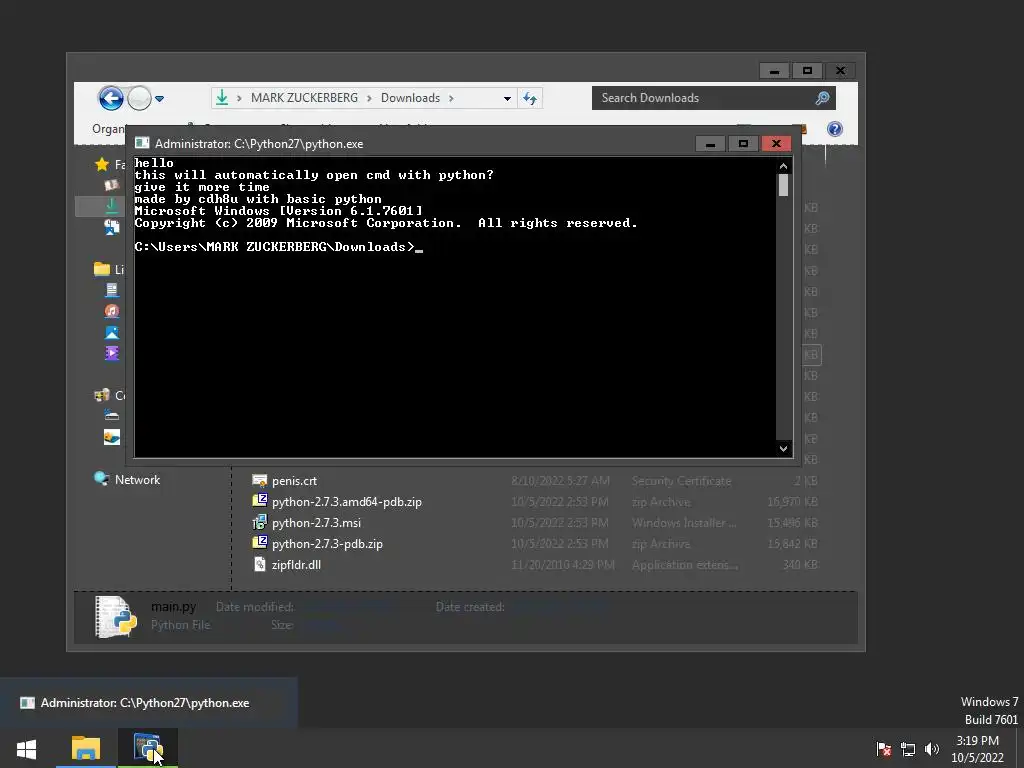Click the Downloads arrow icon in address bar
Screen dimensions: 1024x768
point(222,98)
